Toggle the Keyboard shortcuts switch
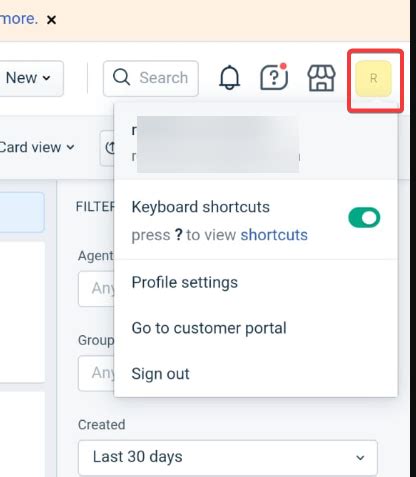Viewport: 416px width, 477px height. coord(364,218)
